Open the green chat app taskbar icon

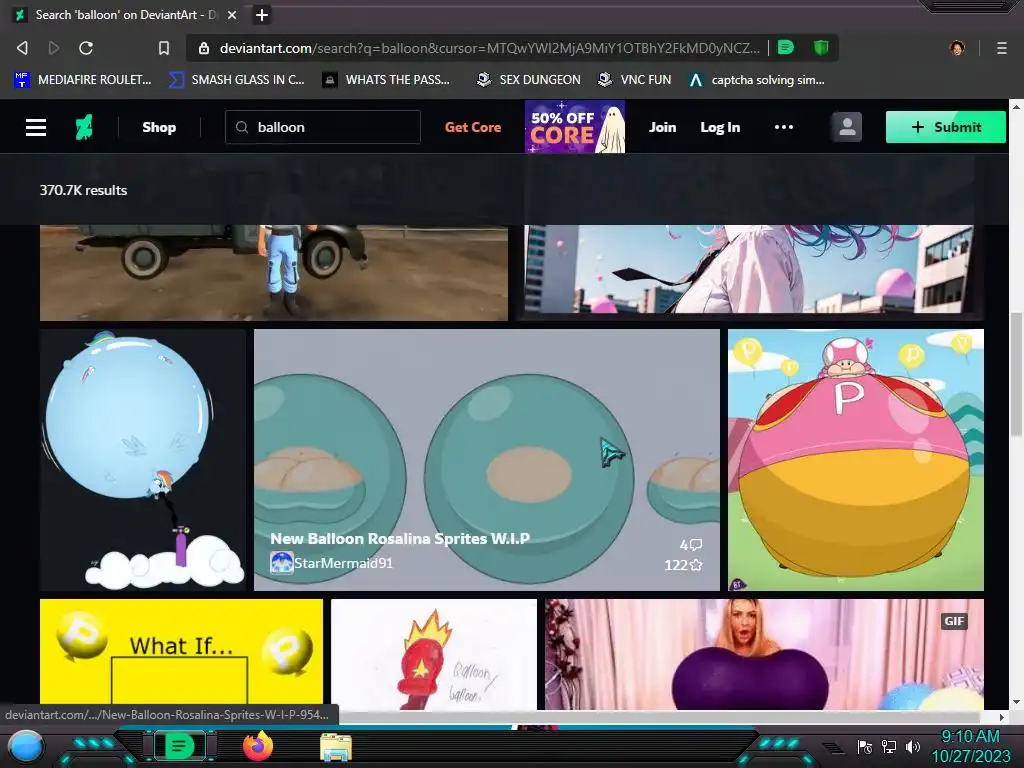click(x=178, y=746)
